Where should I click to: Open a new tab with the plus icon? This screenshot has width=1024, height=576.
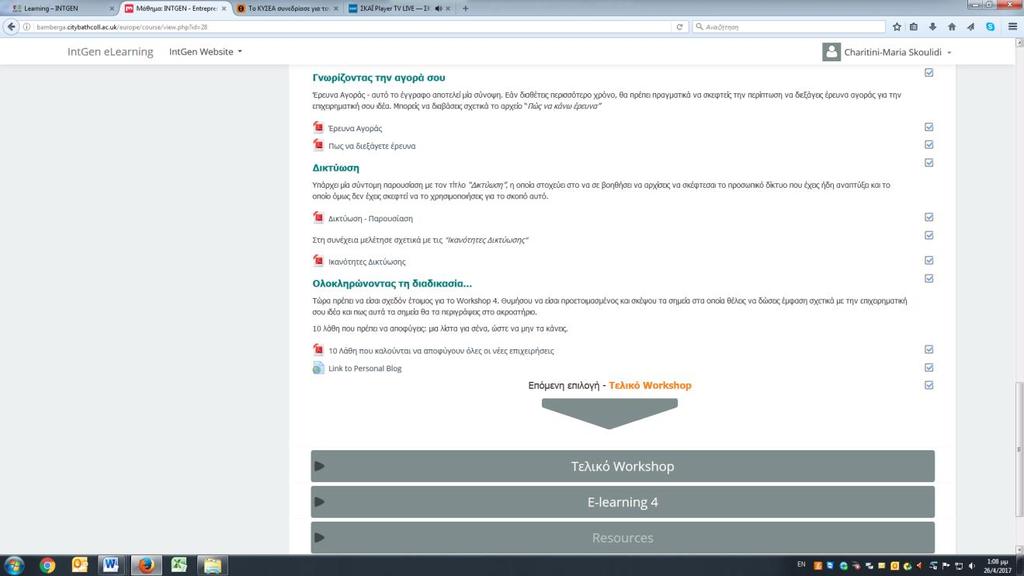[x=465, y=8]
